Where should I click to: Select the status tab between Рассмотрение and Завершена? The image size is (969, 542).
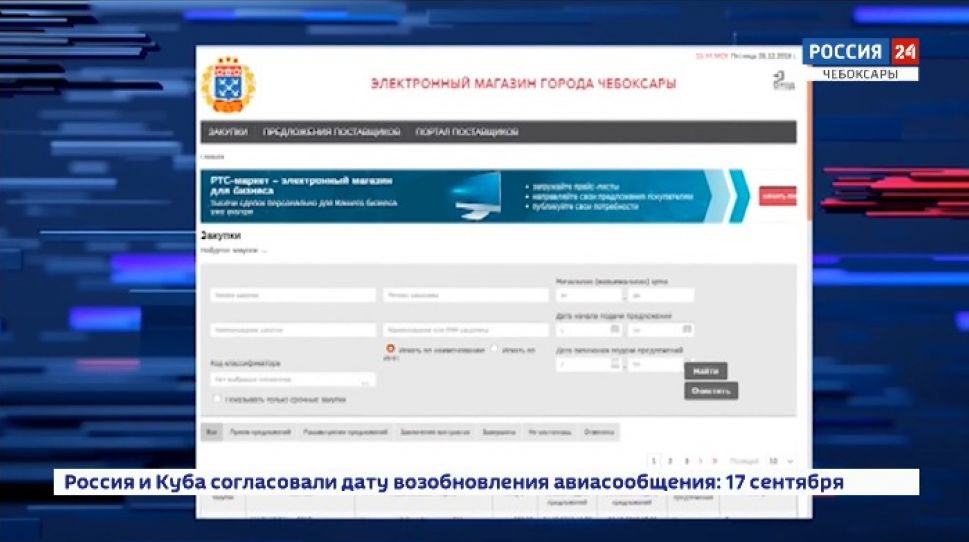tap(435, 432)
